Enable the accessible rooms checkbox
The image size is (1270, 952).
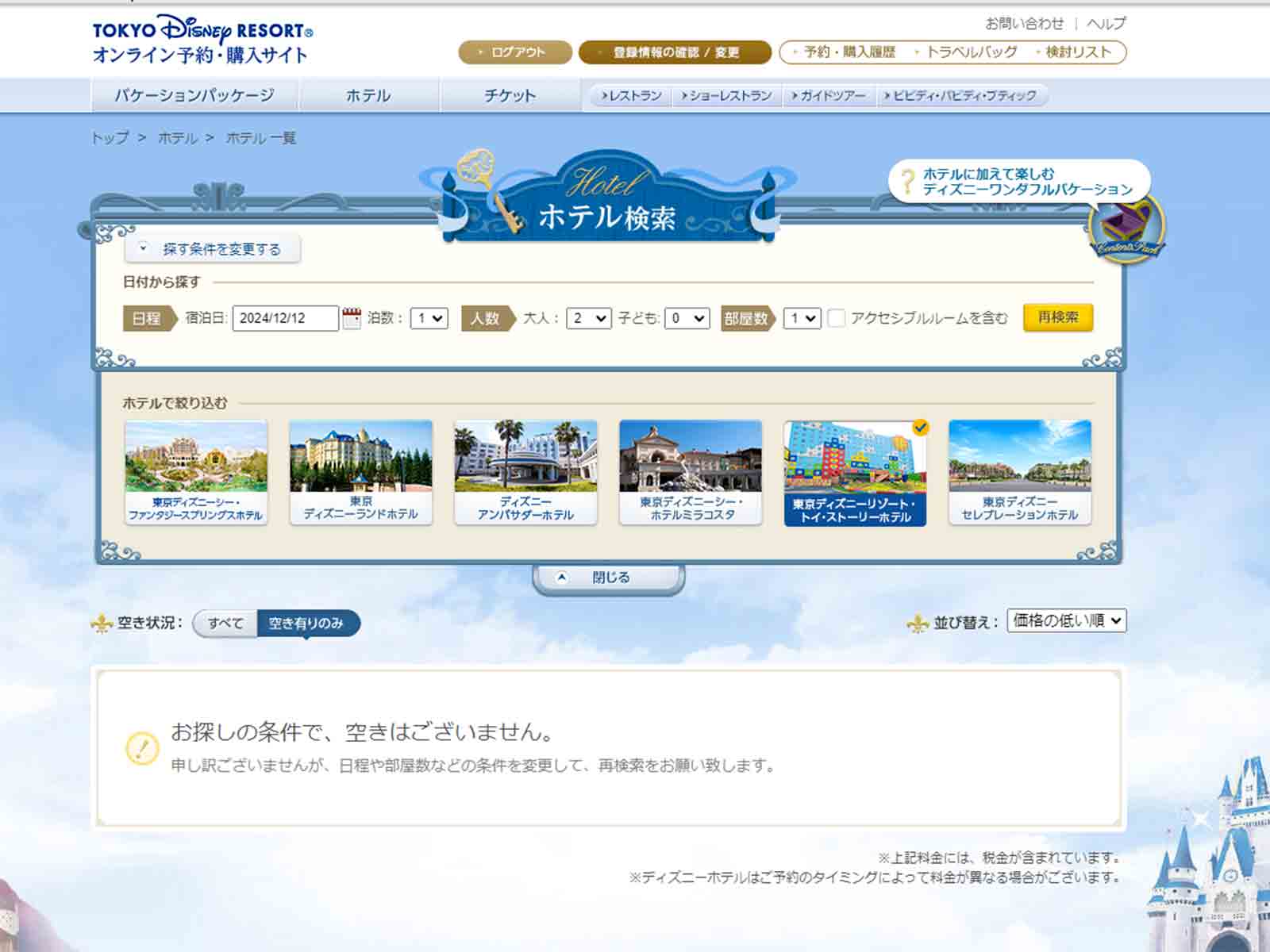pos(837,318)
